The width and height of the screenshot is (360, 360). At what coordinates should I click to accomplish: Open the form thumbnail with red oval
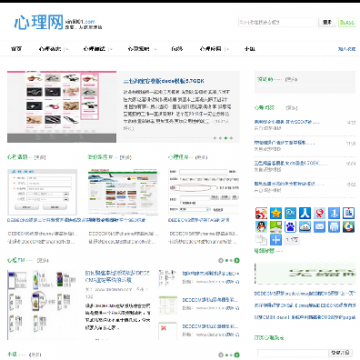point(203,192)
